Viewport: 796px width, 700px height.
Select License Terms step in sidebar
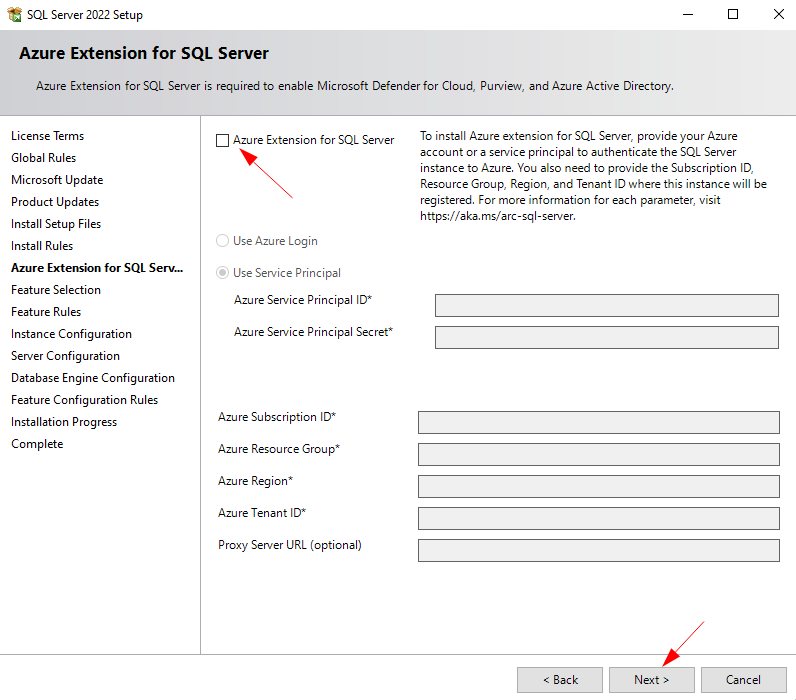[48, 136]
